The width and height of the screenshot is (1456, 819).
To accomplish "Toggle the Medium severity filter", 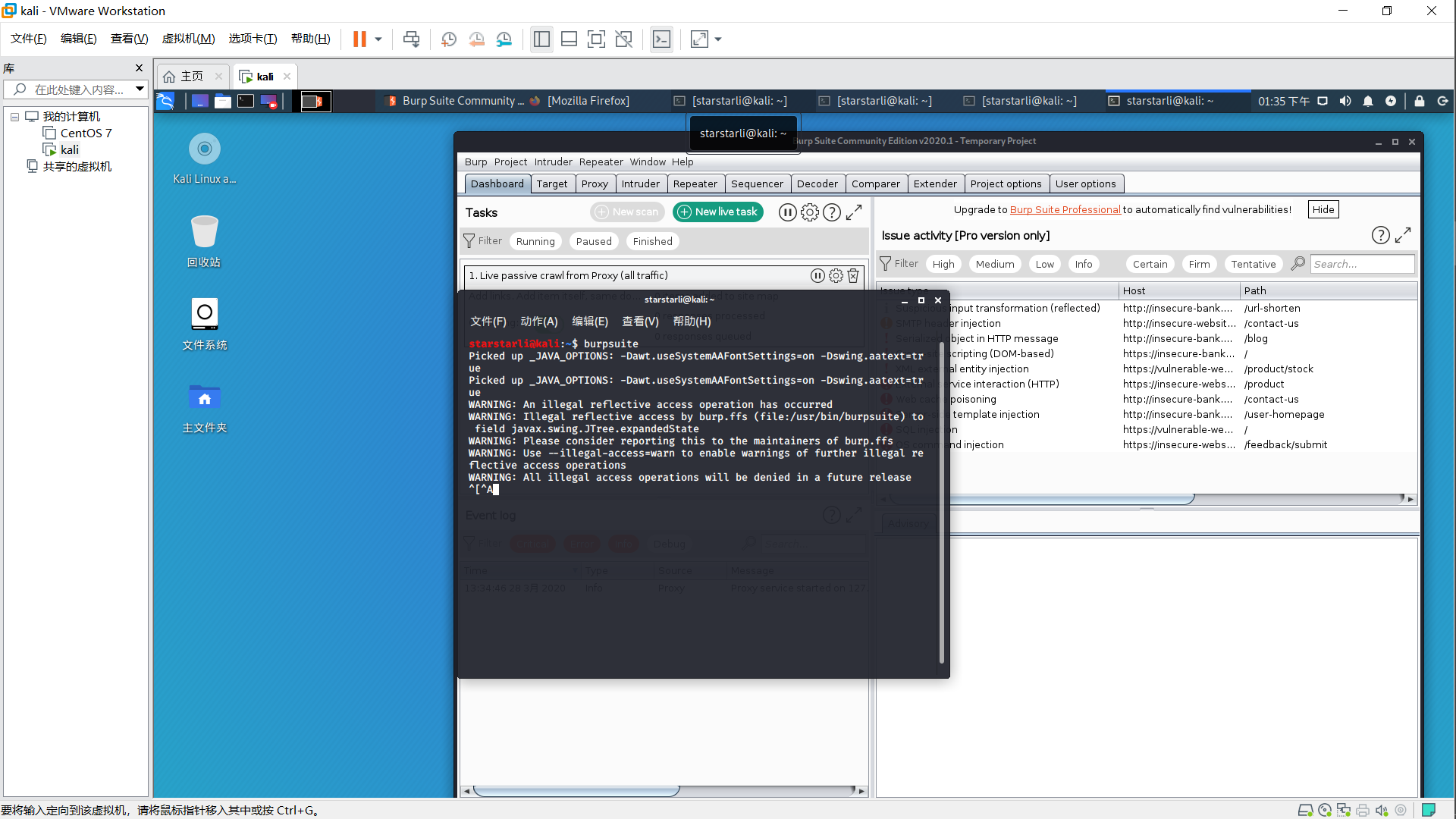I will tap(995, 265).
